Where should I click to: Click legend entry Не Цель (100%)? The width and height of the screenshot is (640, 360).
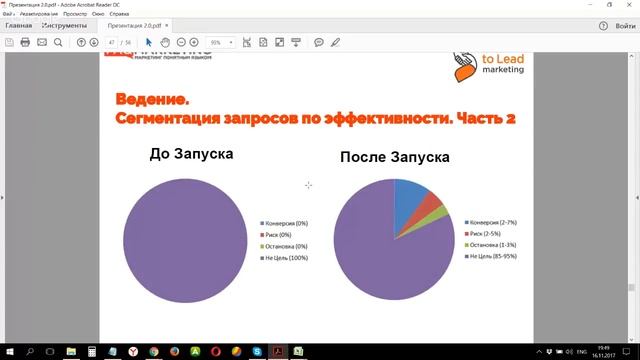(x=284, y=258)
